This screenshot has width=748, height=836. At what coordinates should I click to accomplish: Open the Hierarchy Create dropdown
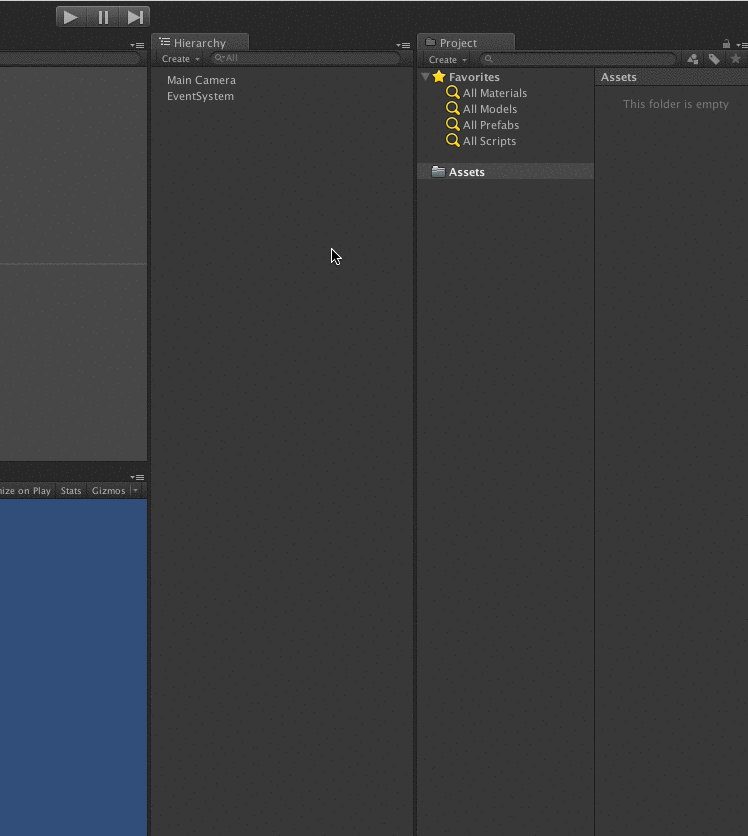181,59
